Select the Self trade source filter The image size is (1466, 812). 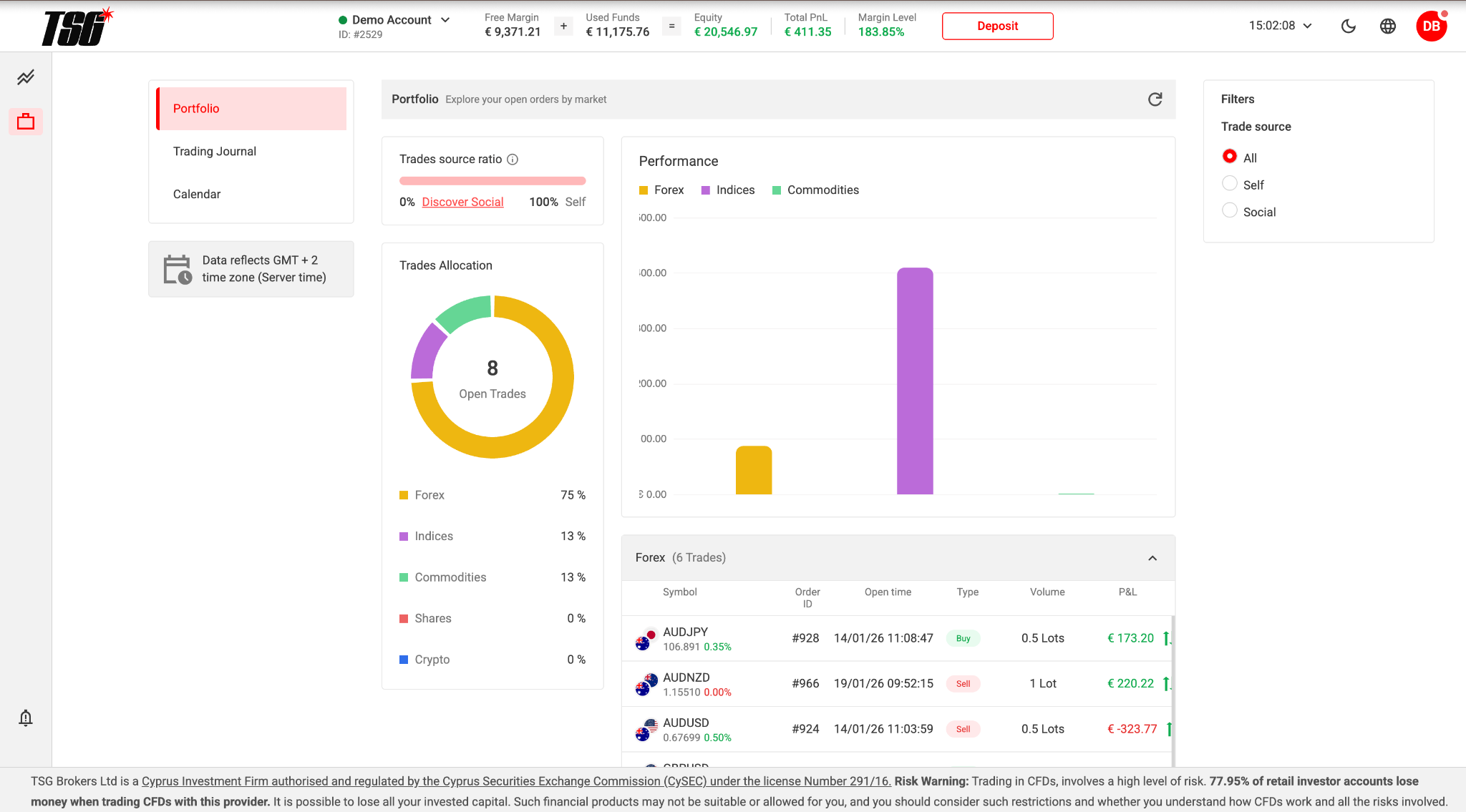coord(1230,184)
